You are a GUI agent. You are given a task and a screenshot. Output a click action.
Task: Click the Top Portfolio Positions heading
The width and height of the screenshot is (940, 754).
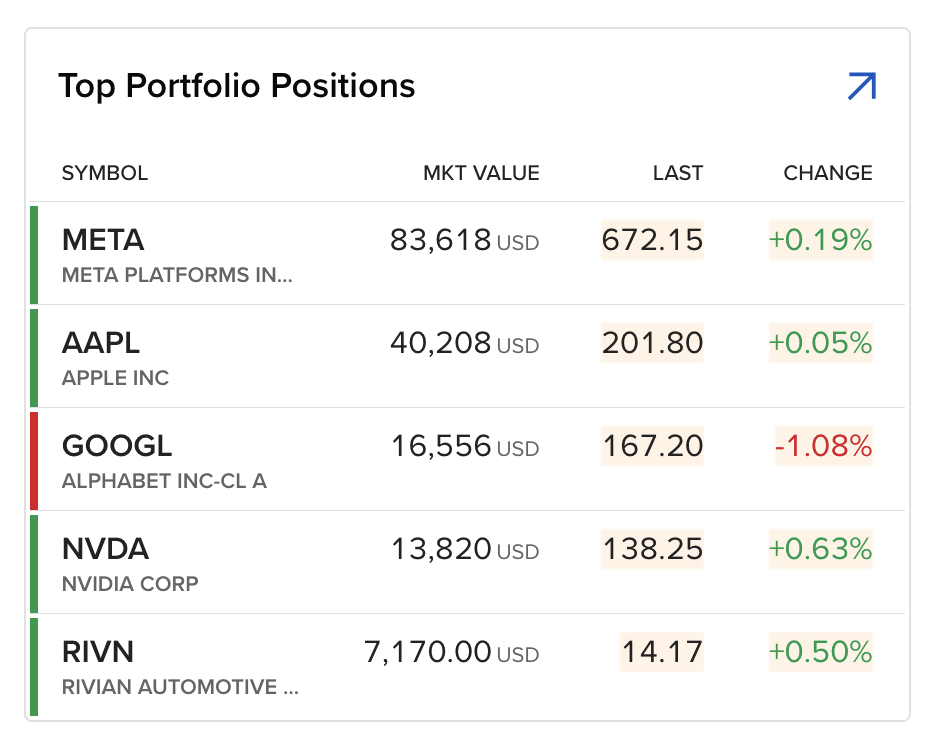pos(237,86)
